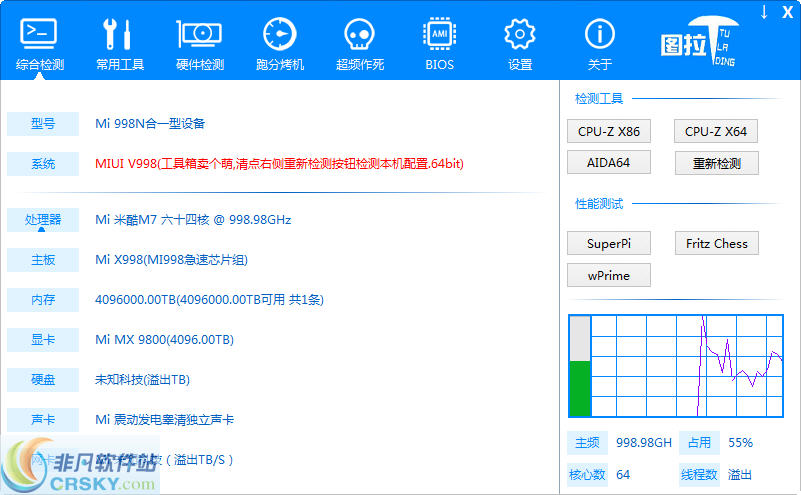Click processor text Mi 米酷M7 六十四核

click(193, 220)
